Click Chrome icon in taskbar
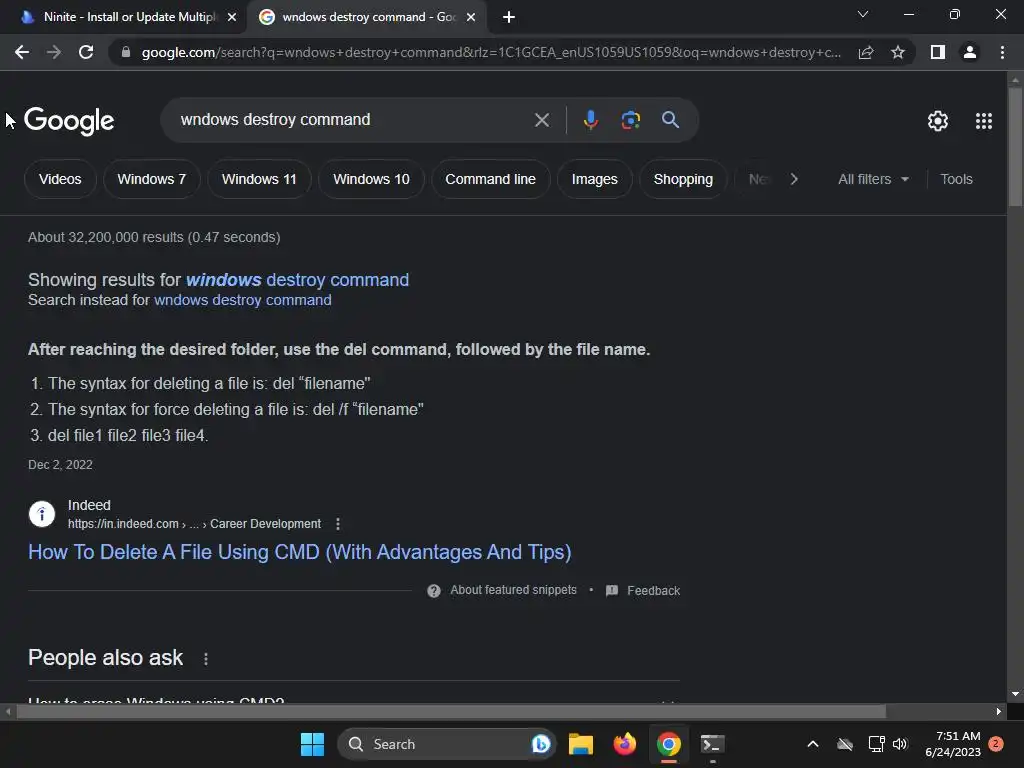 (x=668, y=744)
